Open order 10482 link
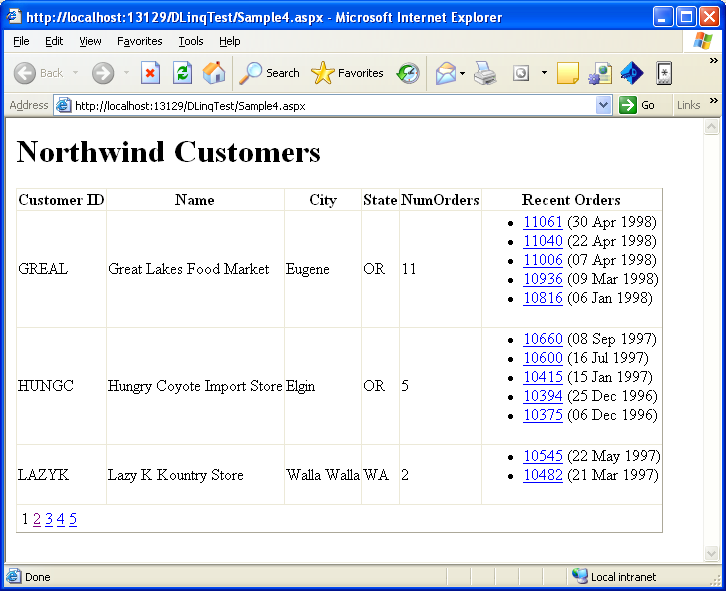The height and width of the screenshot is (591, 726). [543, 475]
